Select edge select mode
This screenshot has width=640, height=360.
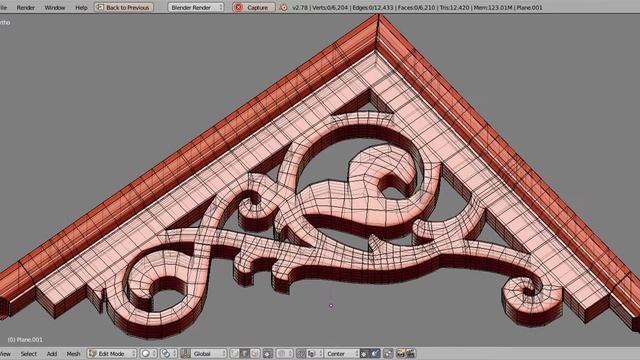244,353
